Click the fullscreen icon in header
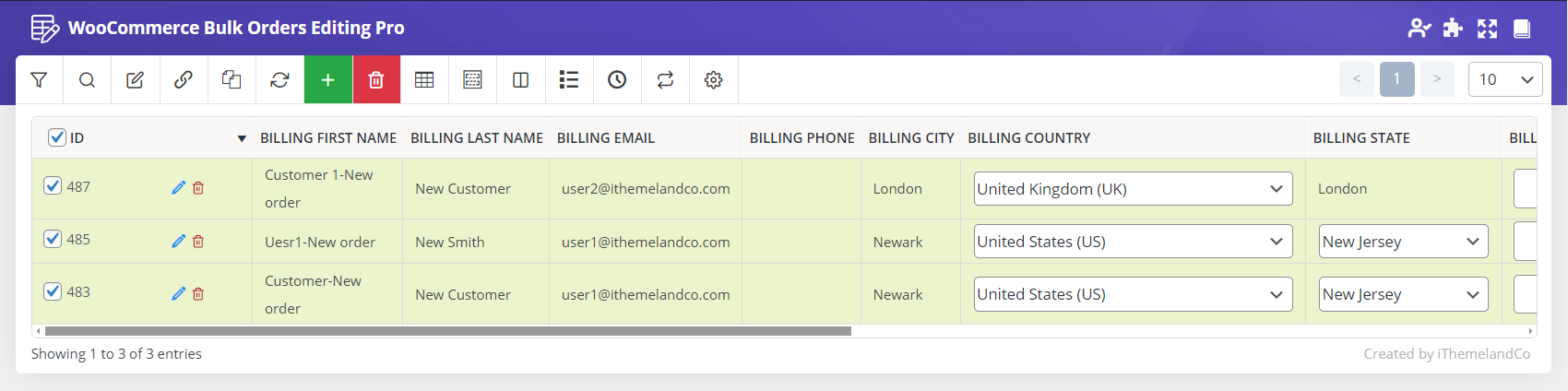The height and width of the screenshot is (391, 1568). (1487, 29)
